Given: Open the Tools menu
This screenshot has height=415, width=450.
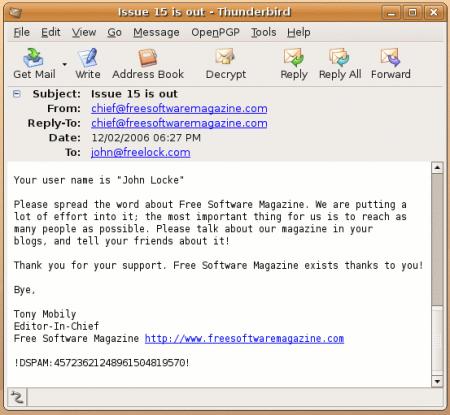Looking at the screenshot, I should (x=264, y=32).
